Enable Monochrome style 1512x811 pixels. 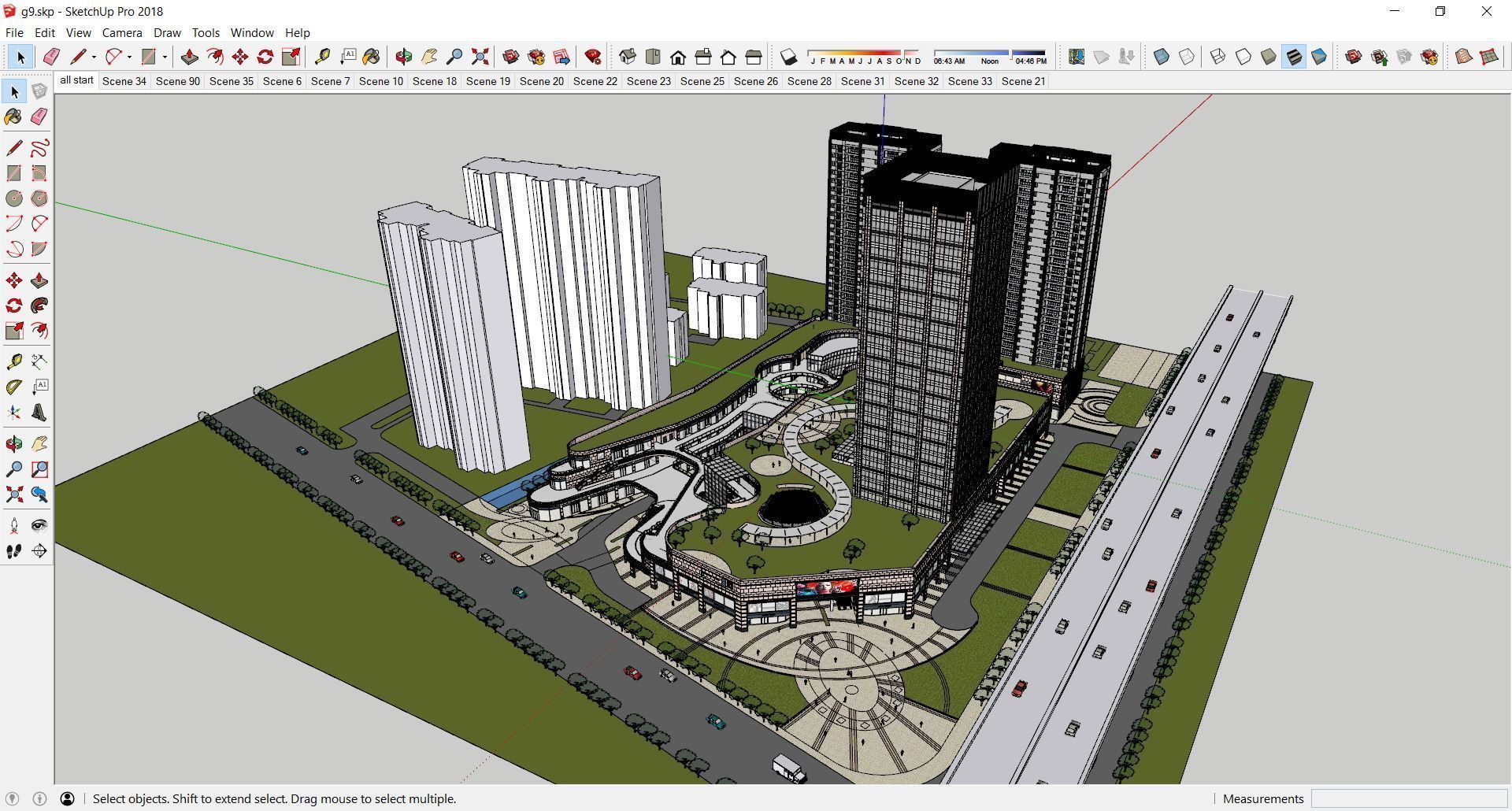coord(1319,57)
